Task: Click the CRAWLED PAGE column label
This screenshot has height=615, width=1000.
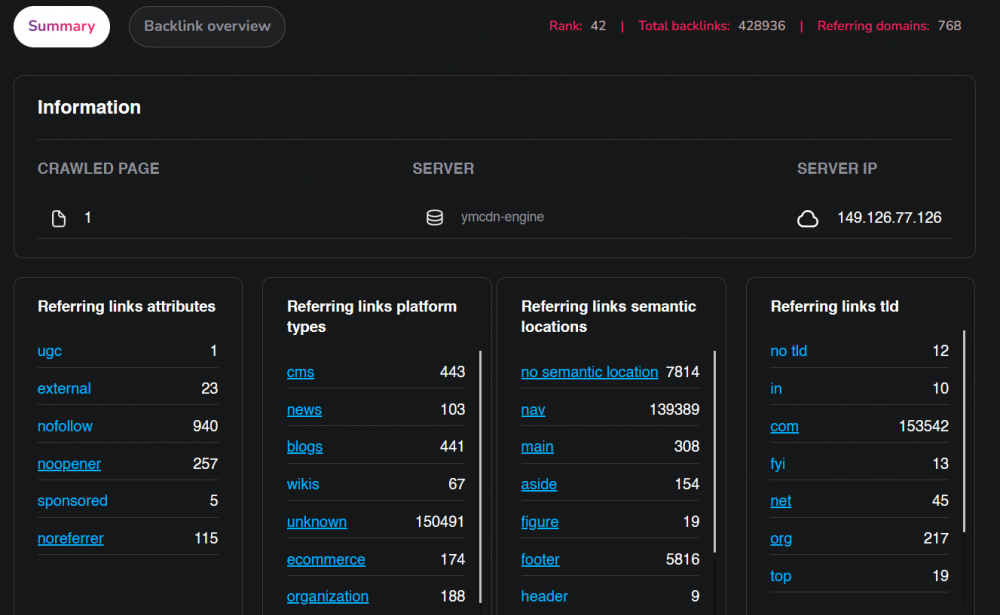Action: (98, 168)
